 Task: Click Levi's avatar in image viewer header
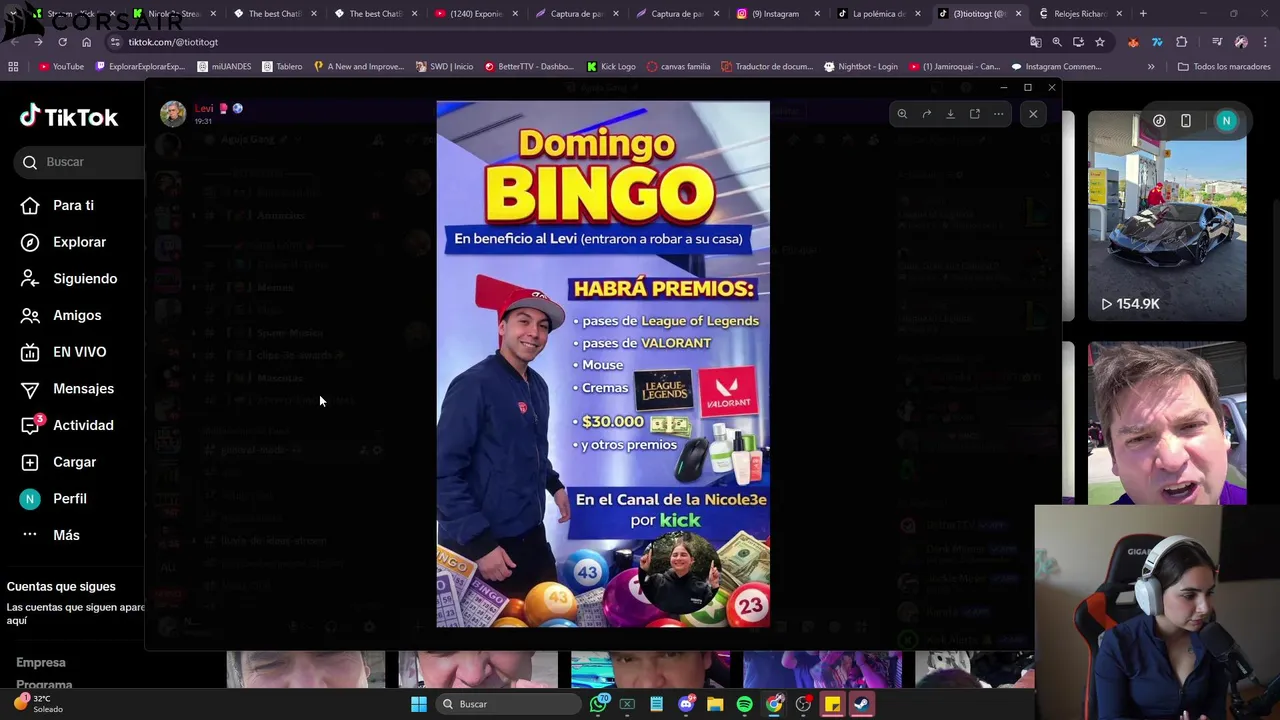[173, 113]
